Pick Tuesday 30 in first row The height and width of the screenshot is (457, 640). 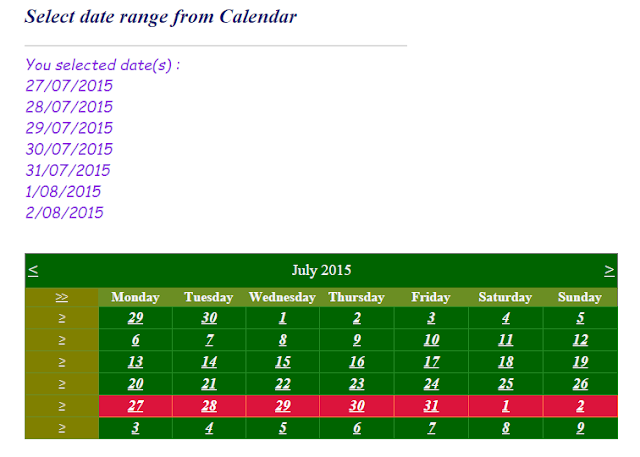[x=209, y=318]
